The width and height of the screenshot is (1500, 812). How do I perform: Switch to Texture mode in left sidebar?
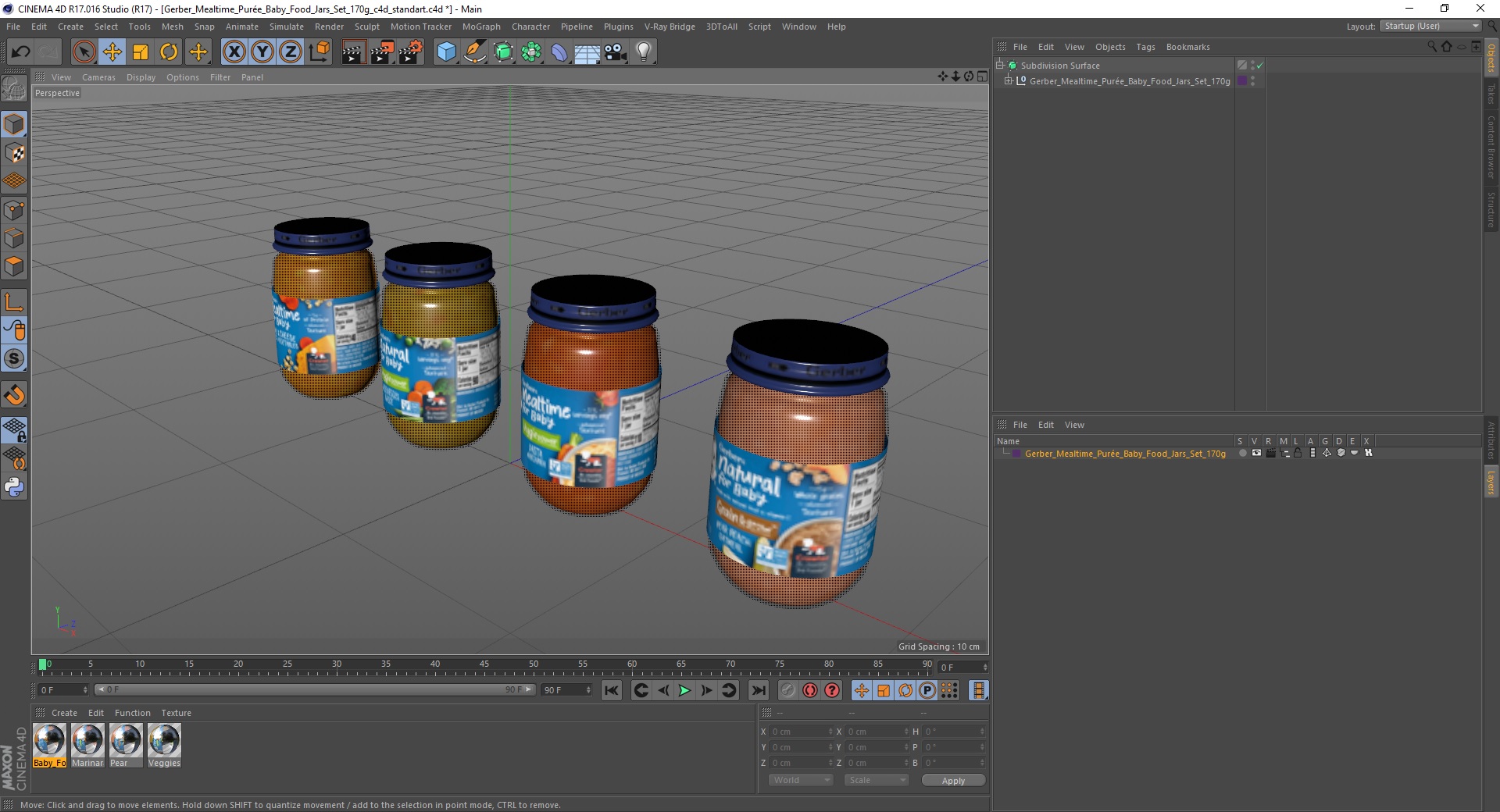tap(14, 153)
